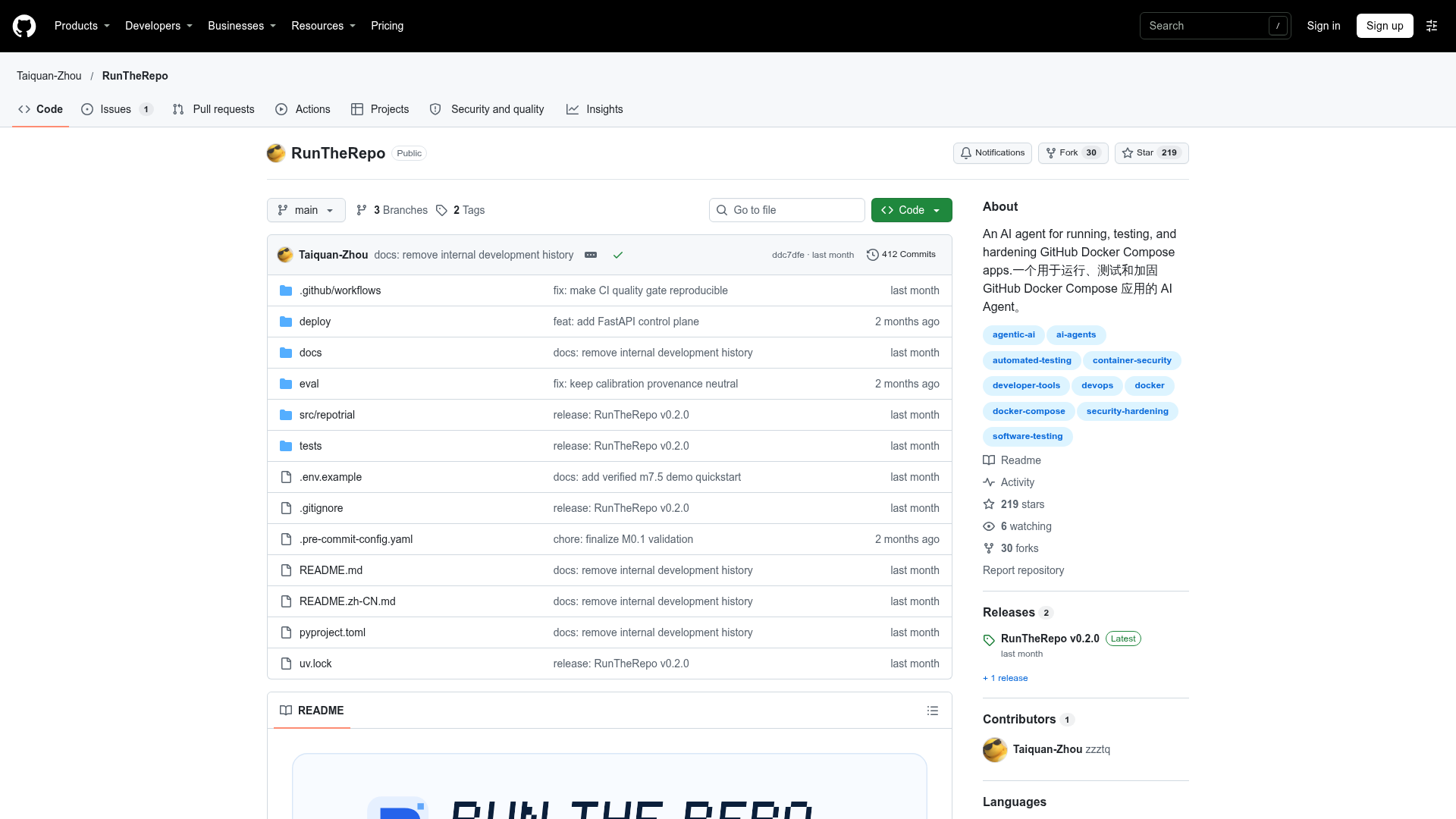This screenshot has height=819, width=1456.
Task: Expand the Businesses menu
Action: pos(242,26)
